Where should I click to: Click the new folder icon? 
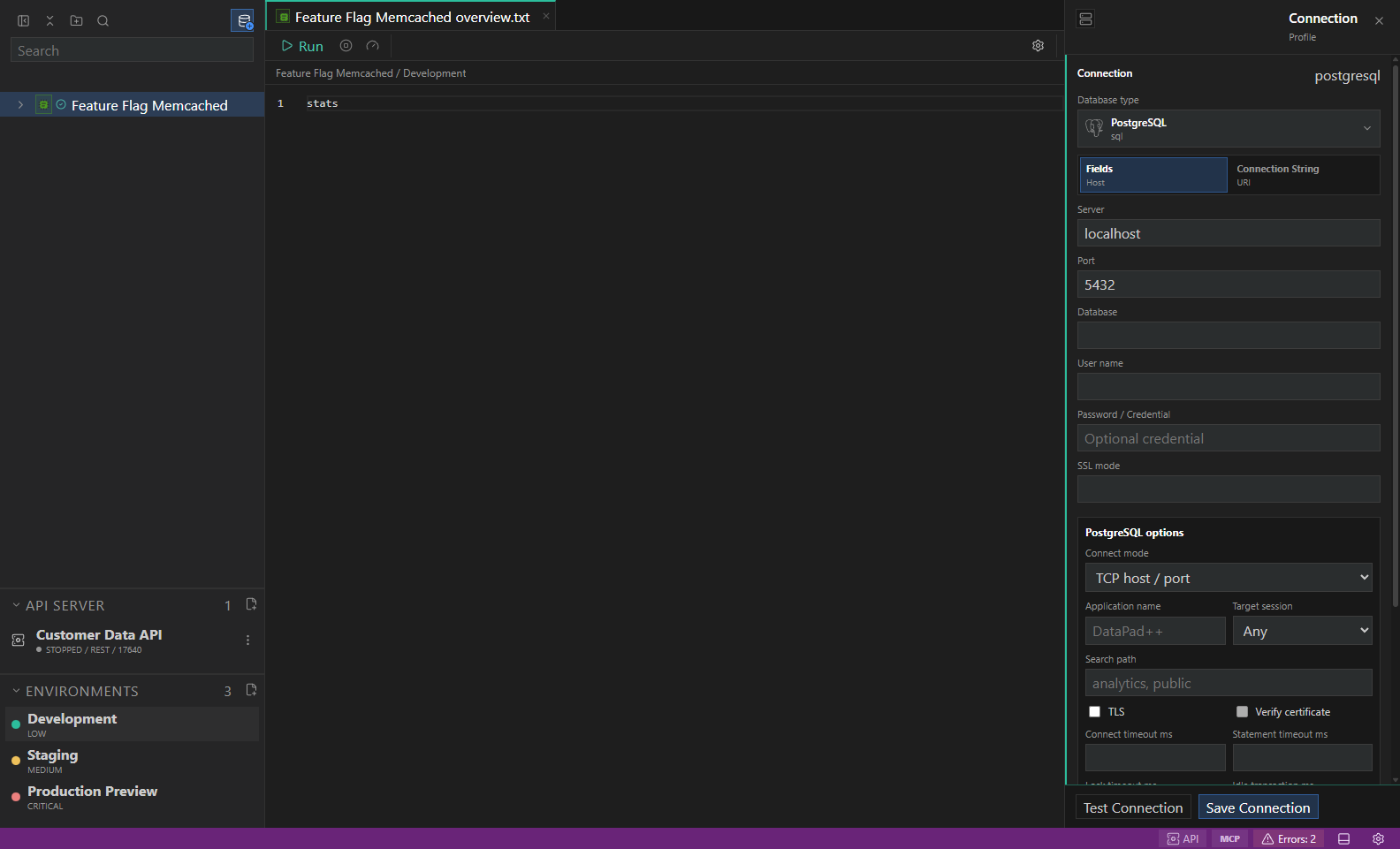(77, 20)
